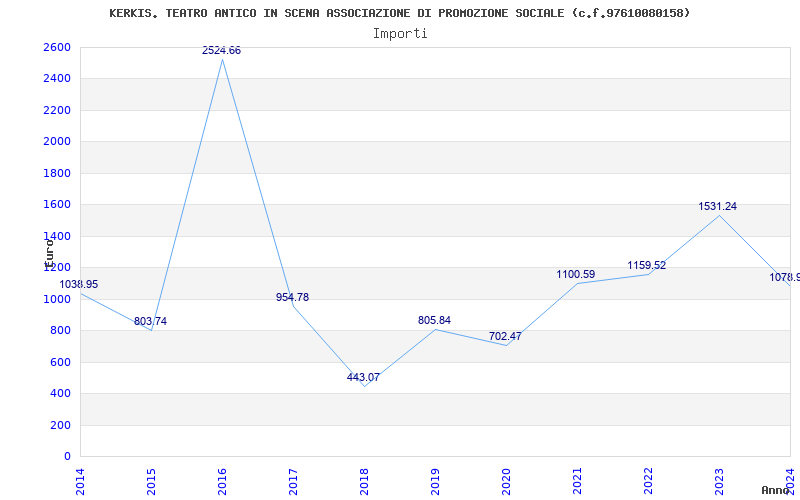
Task: Select the 1531.24 data label for 2023
Action: (x=717, y=206)
